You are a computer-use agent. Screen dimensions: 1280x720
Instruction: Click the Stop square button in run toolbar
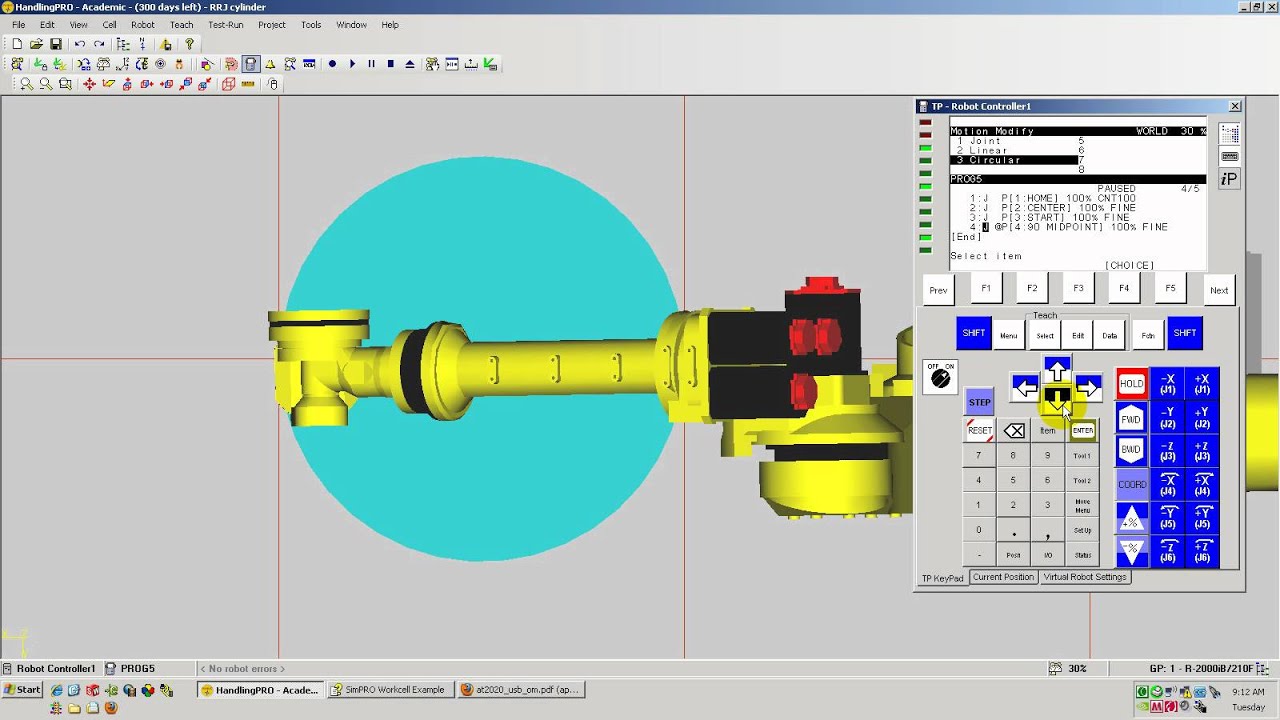pyautogui.click(x=390, y=64)
